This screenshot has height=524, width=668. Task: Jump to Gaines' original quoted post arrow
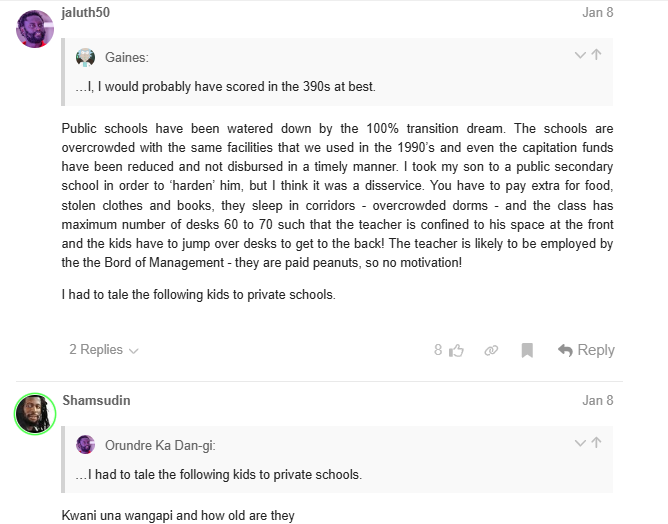pyautogui.click(x=596, y=55)
